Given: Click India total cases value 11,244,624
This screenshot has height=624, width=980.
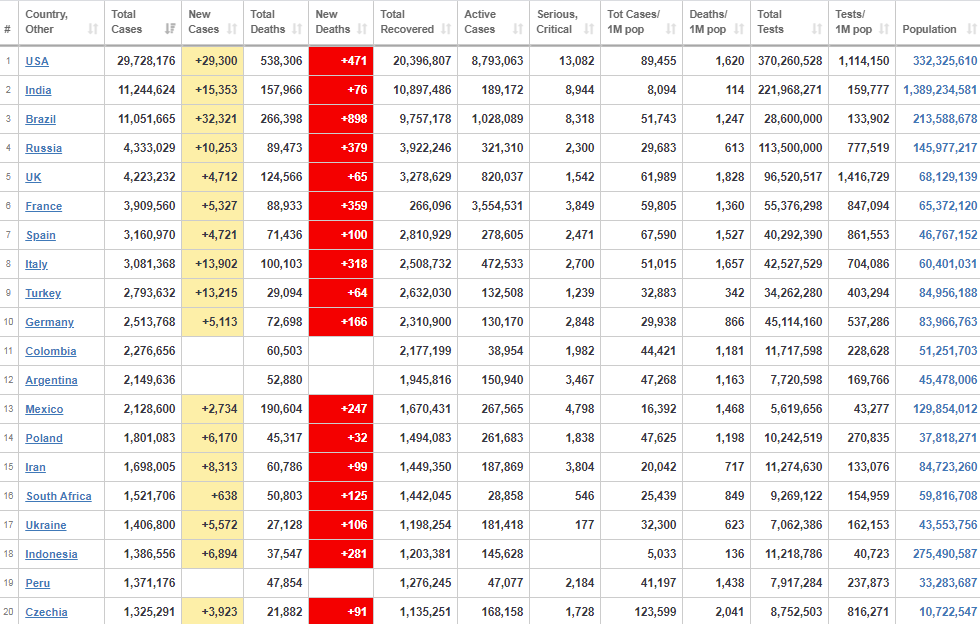Looking at the screenshot, I should click(147, 90).
